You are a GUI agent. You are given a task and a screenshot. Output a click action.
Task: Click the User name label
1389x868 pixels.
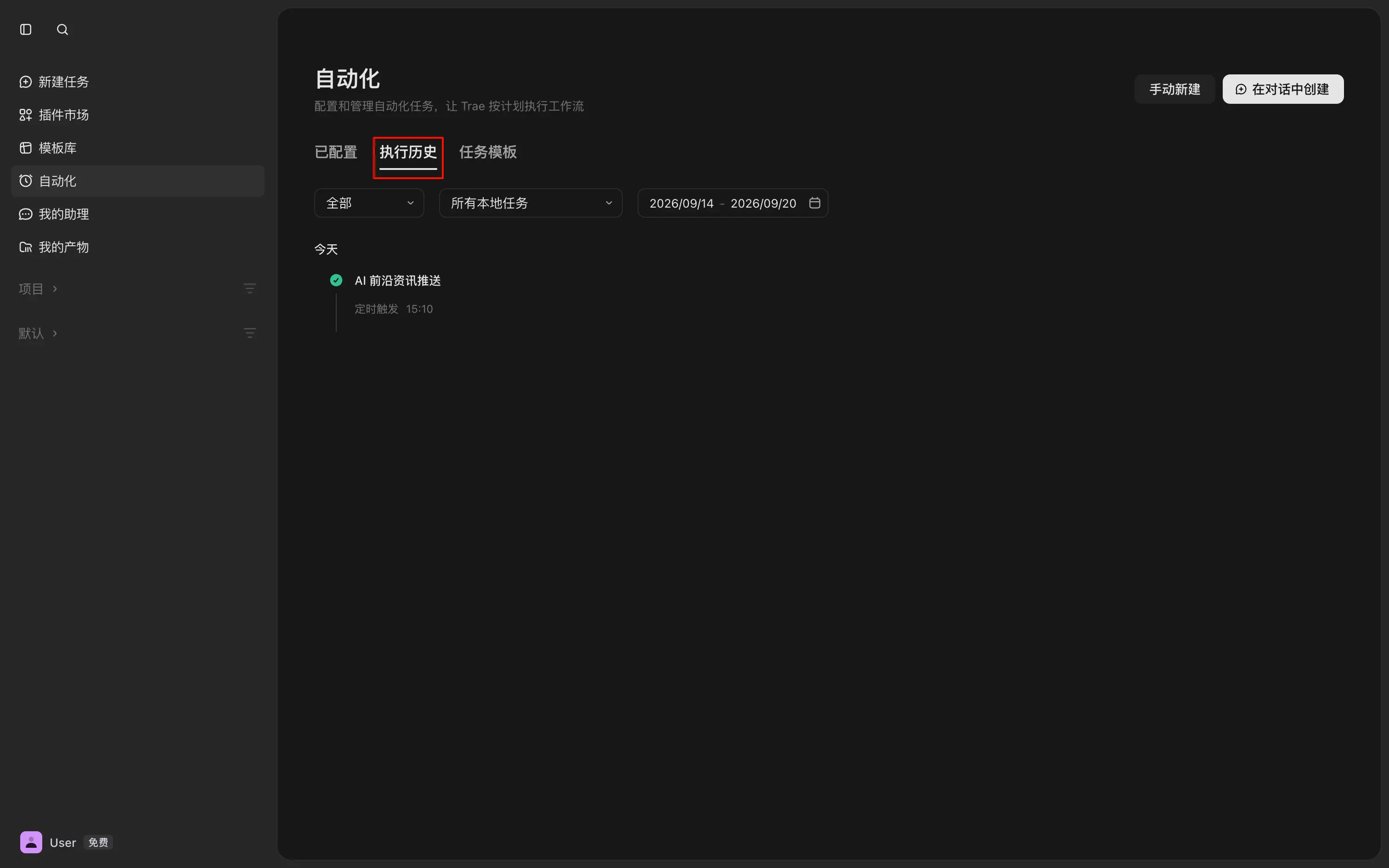pos(62,842)
